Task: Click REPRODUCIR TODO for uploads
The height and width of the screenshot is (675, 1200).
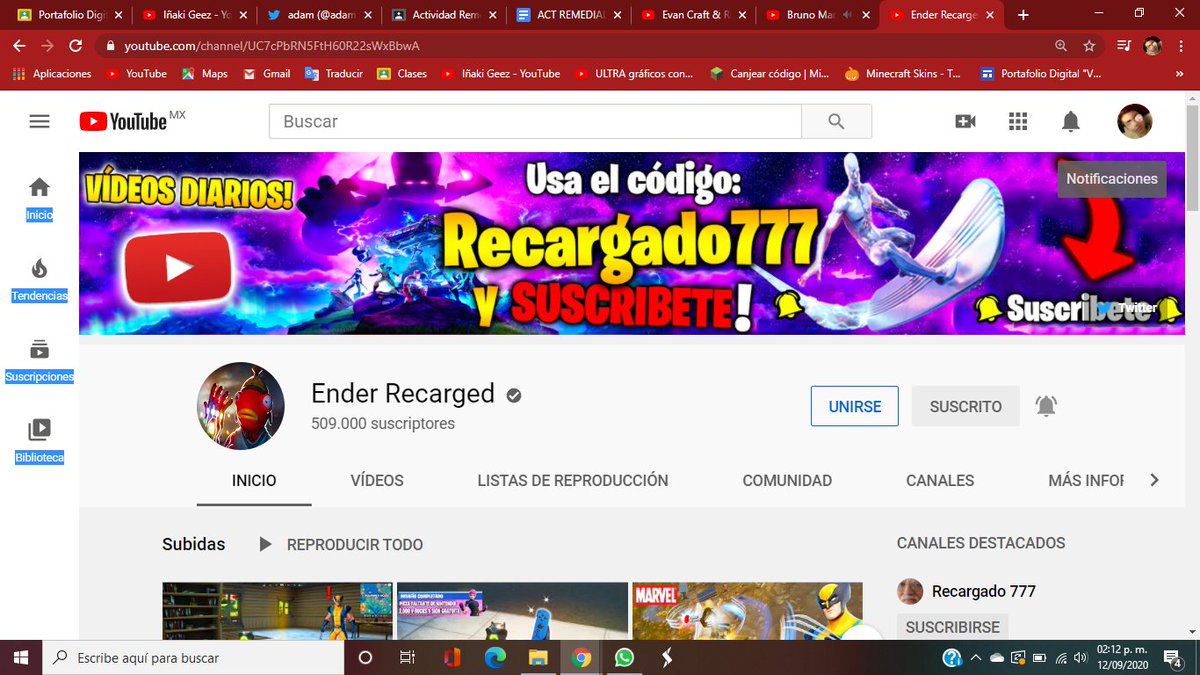Action: [341, 544]
